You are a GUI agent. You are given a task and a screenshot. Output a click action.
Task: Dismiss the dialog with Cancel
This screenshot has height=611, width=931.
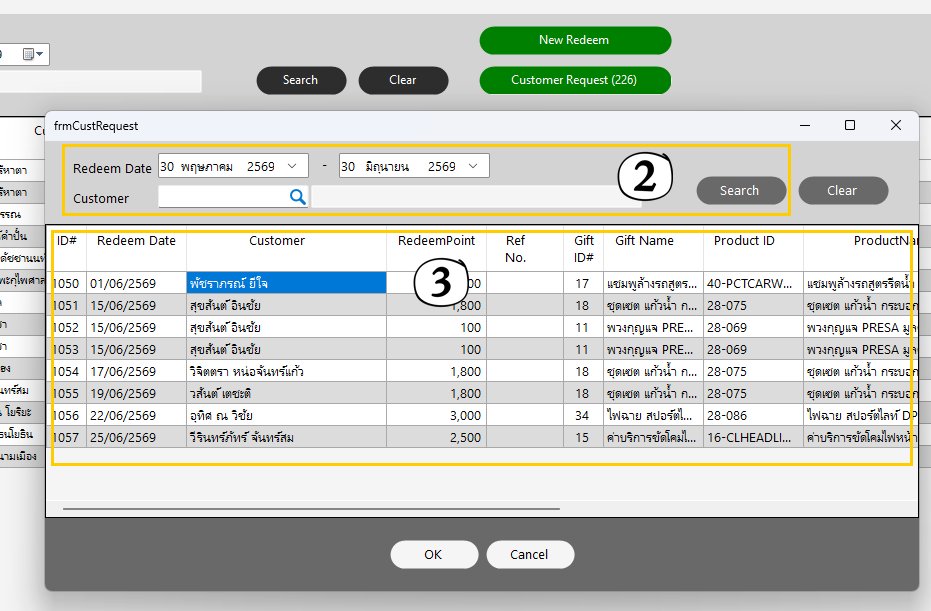click(530, 554)
